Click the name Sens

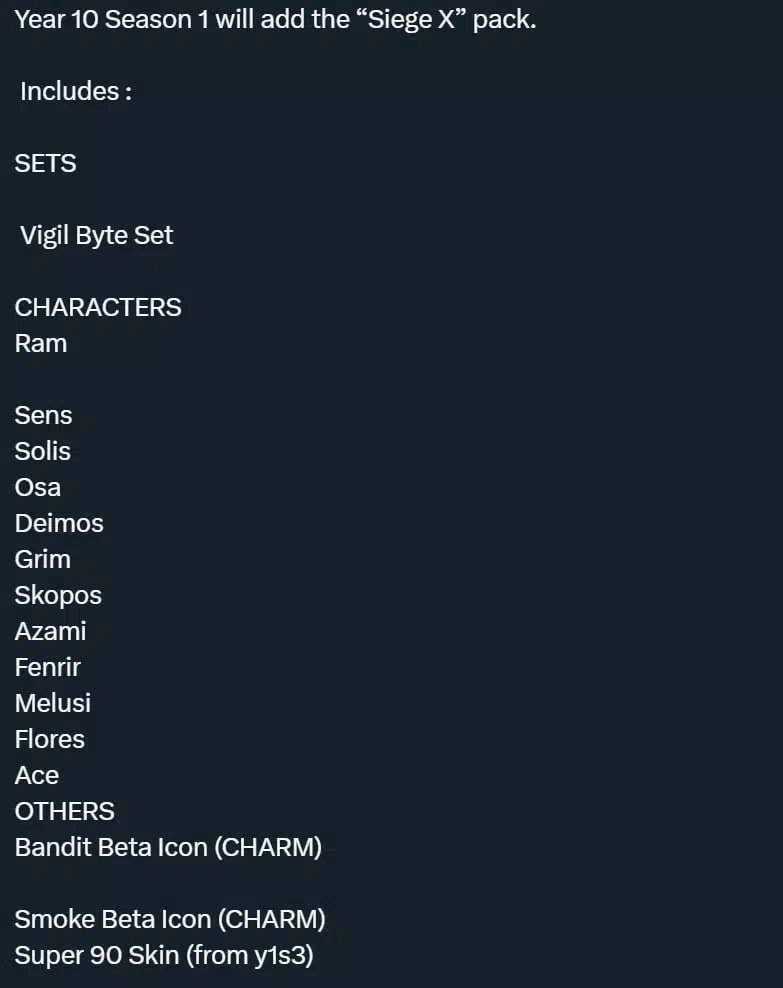click(43, 415)
